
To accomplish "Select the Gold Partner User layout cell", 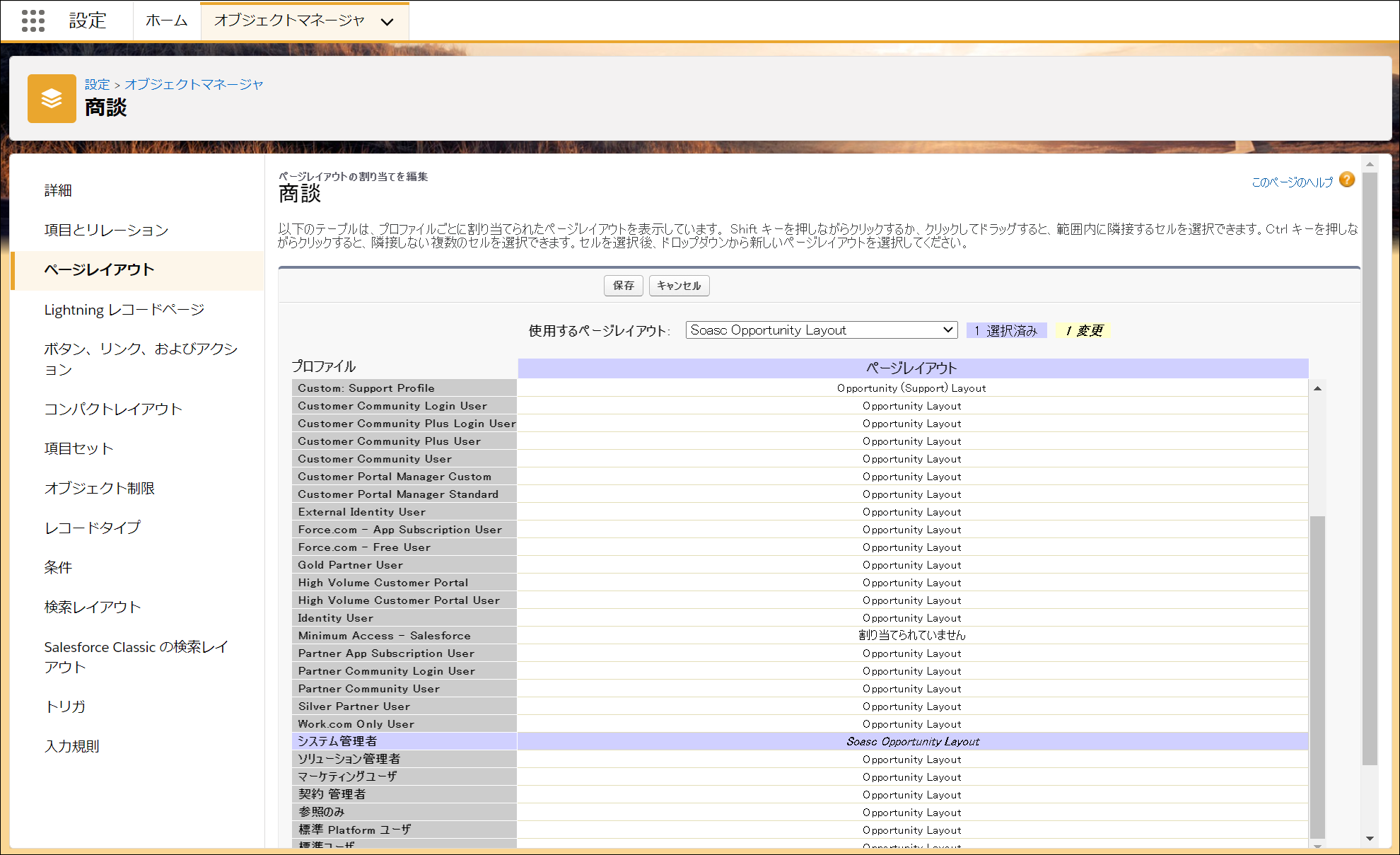I will [x=911, y=565].
